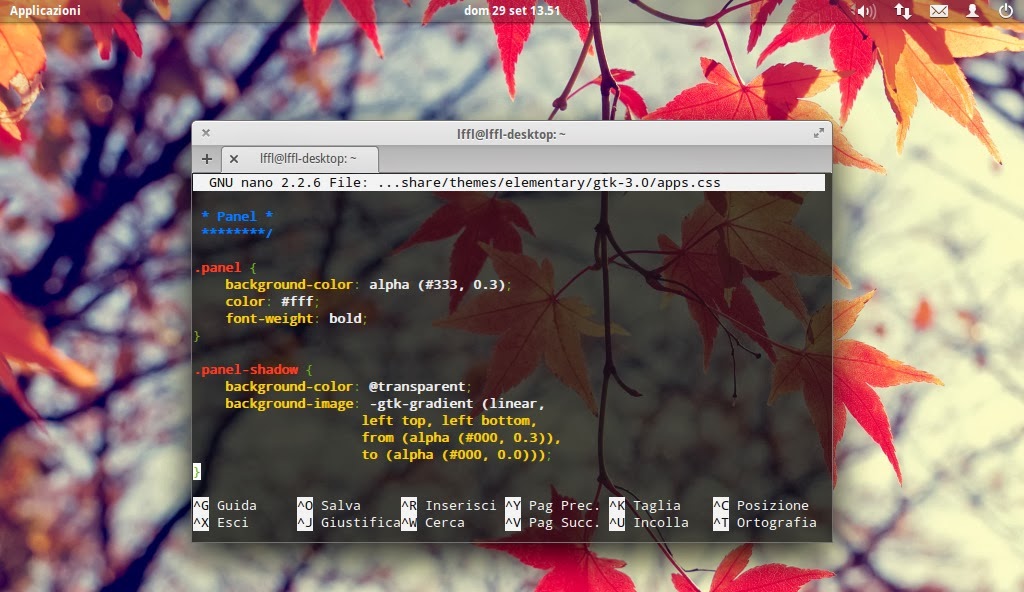
Task: Click the ^Y Pag Prec. shortcut
Action: (552, 505)
